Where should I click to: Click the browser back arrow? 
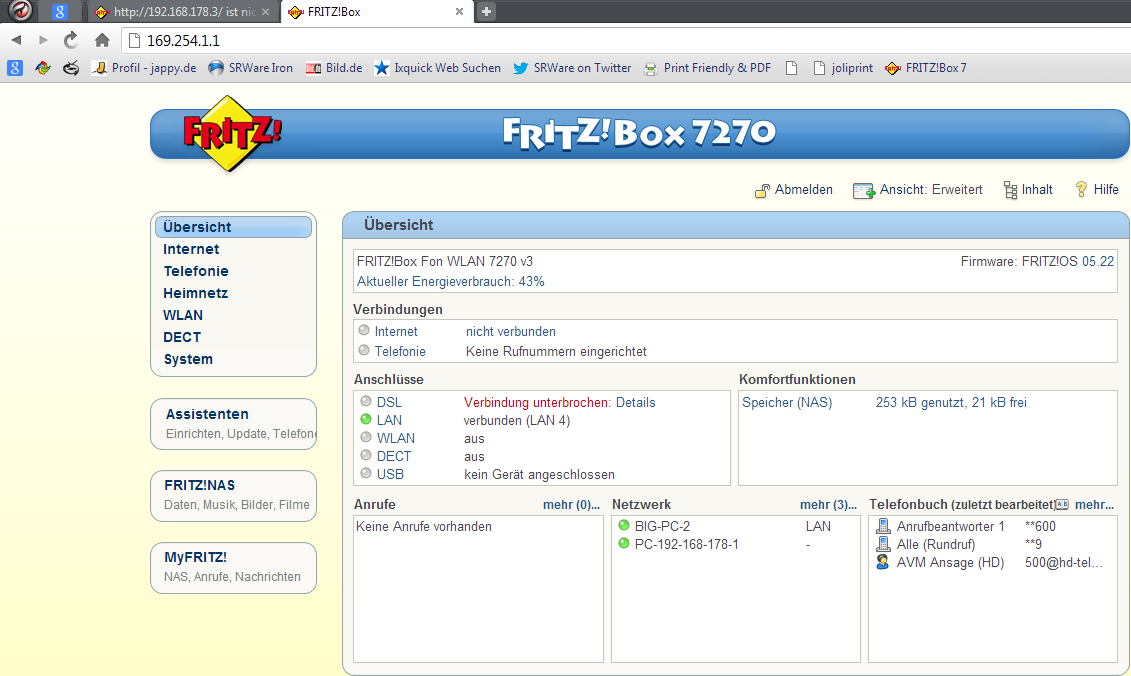17,40
